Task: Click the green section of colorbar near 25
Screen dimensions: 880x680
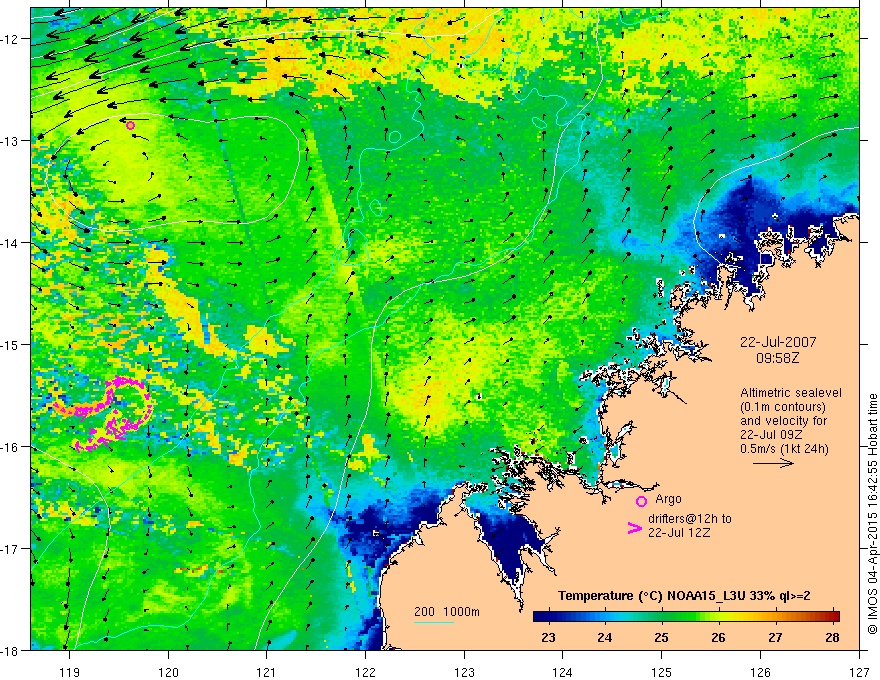Action: [662, 616]
